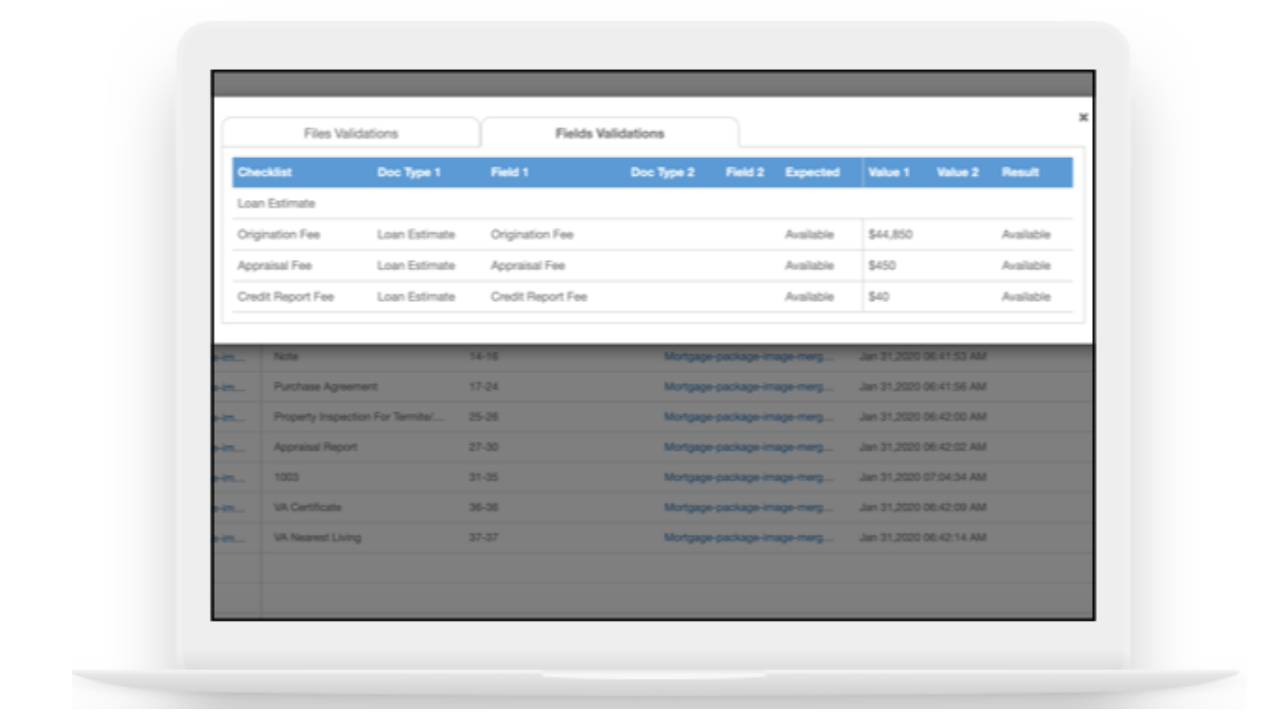Click the $44,850 value cell
The height and width of the screenshot is (720, 1280).
(891, 235)
